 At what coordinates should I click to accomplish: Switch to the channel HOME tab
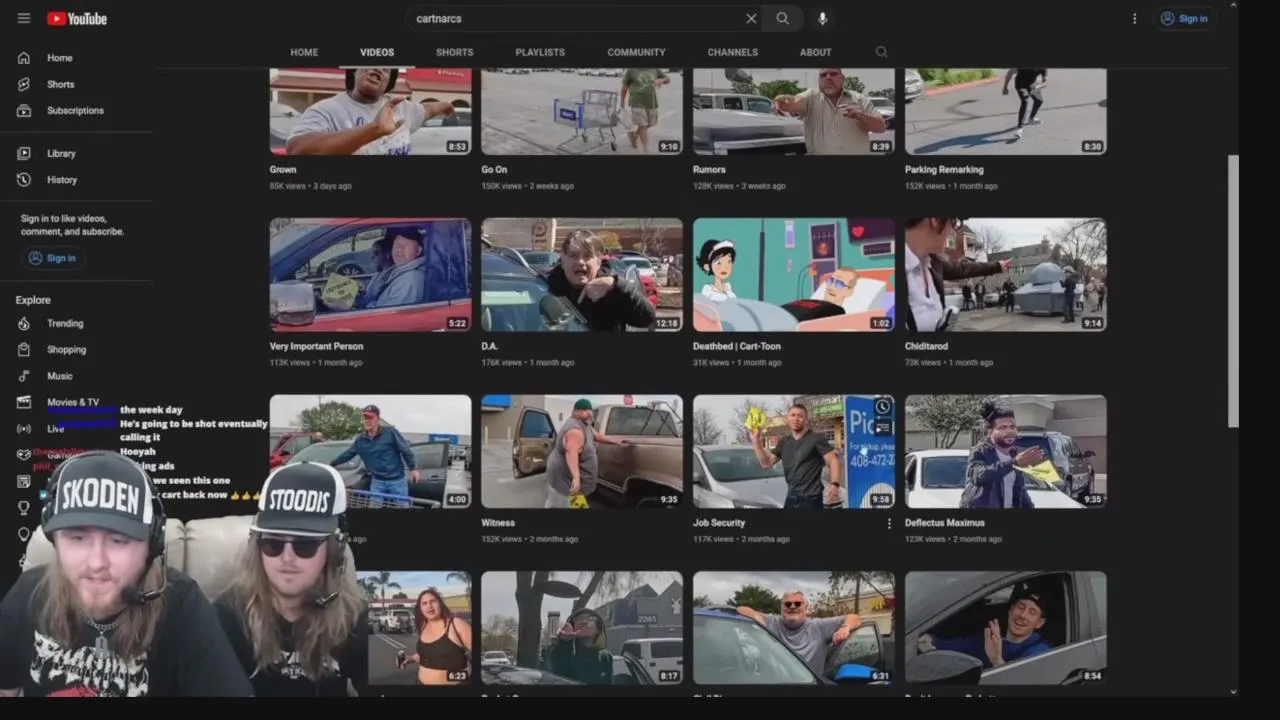pos(304,52)
